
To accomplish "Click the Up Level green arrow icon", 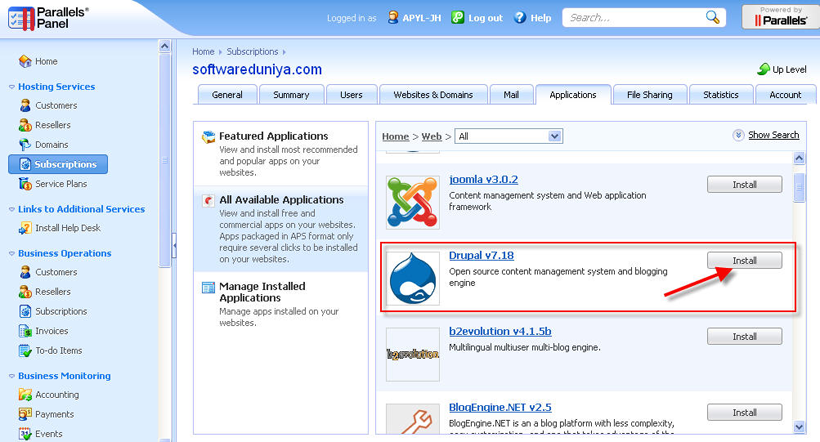I will pos(764,69).
